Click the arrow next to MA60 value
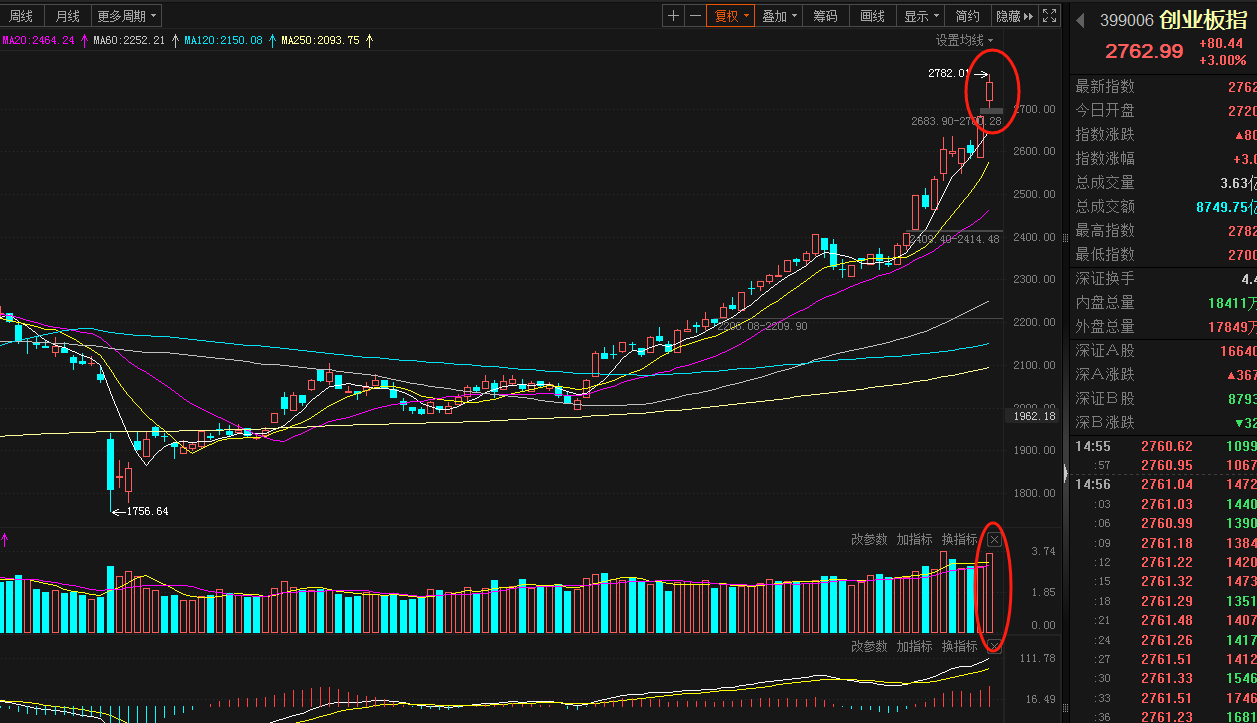The width and height of the screenshot is (1257, 723). (x=175, y=40)
